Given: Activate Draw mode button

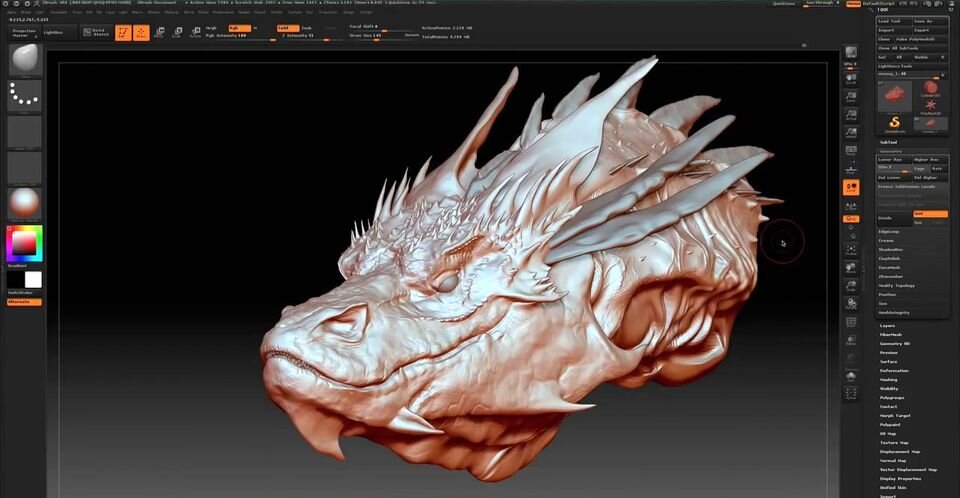Looking at the screenshot, I should [141, 32].
